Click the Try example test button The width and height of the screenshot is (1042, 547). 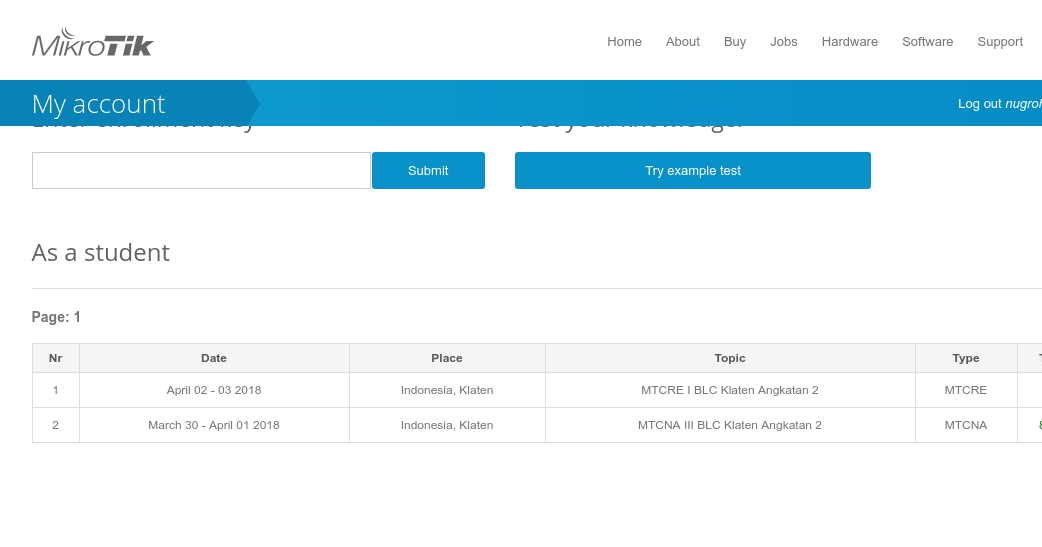[692, 170]
